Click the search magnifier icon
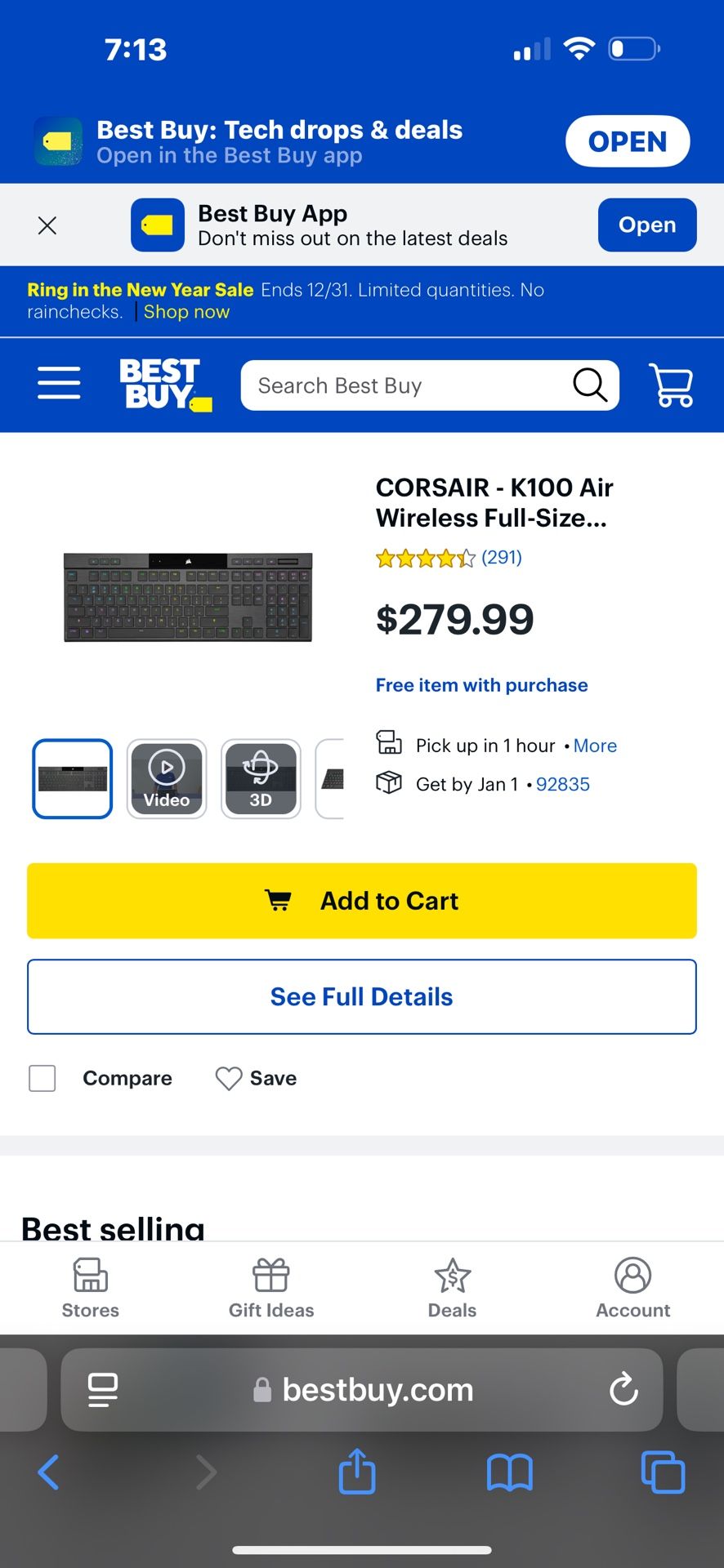Image resolution: width=724 pixels, height=1568 pixels. [589, 385]
